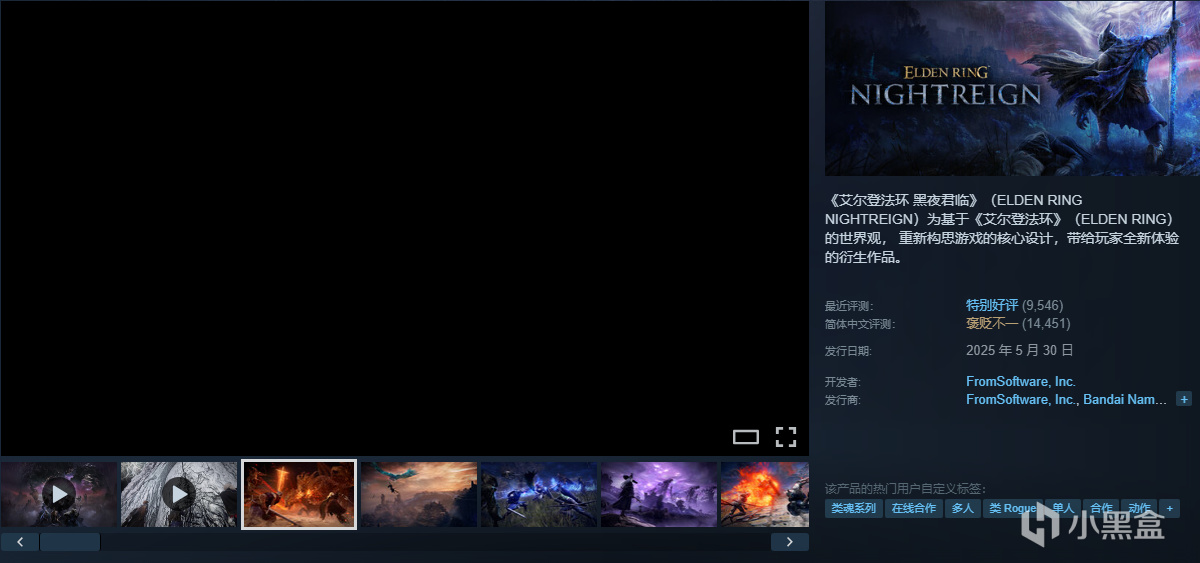This screenshot has height=563, width=1200.
Task: Open the fiery explosion screenshot thumbnail
Action: (765, 494)
